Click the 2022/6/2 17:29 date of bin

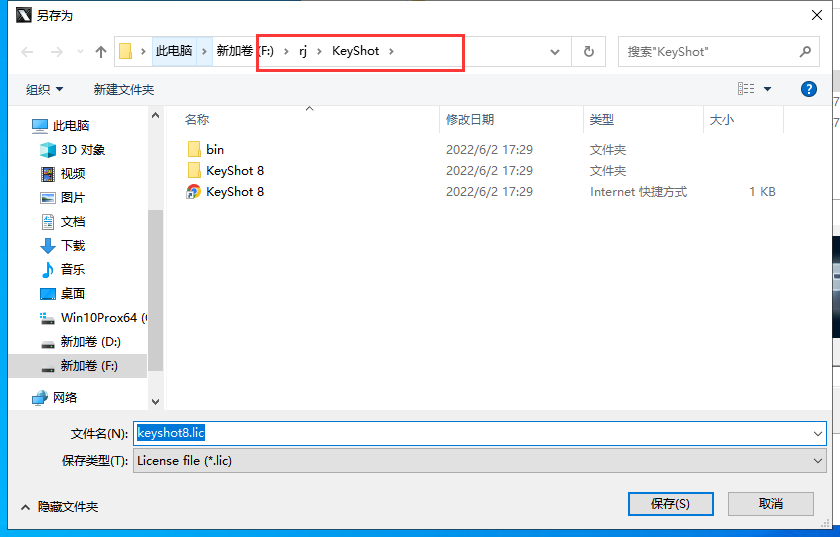[x=489, y=150]
